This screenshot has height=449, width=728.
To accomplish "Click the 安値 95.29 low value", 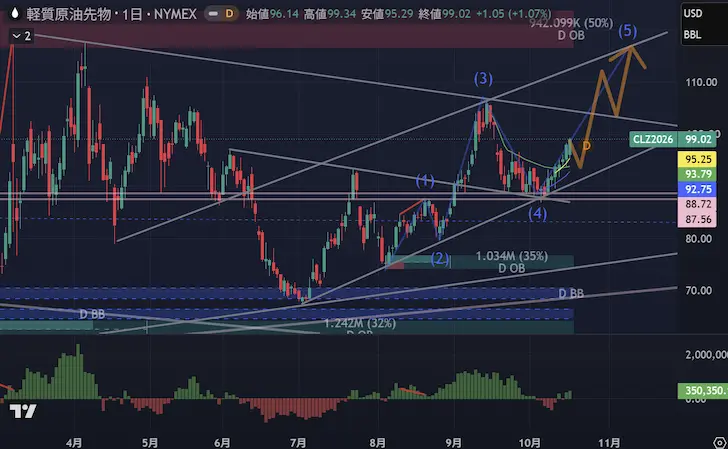I will pyautogui.click(x=387, y=14).
